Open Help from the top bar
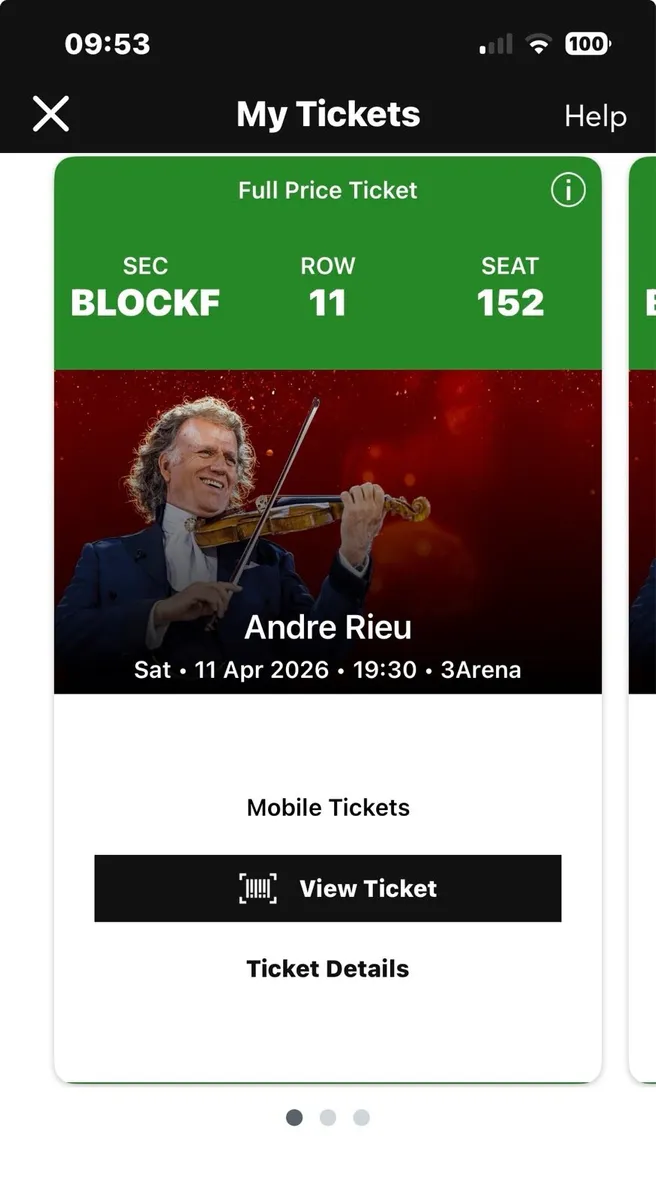The width and height of the screenshot is (656, 1200). 595,116
